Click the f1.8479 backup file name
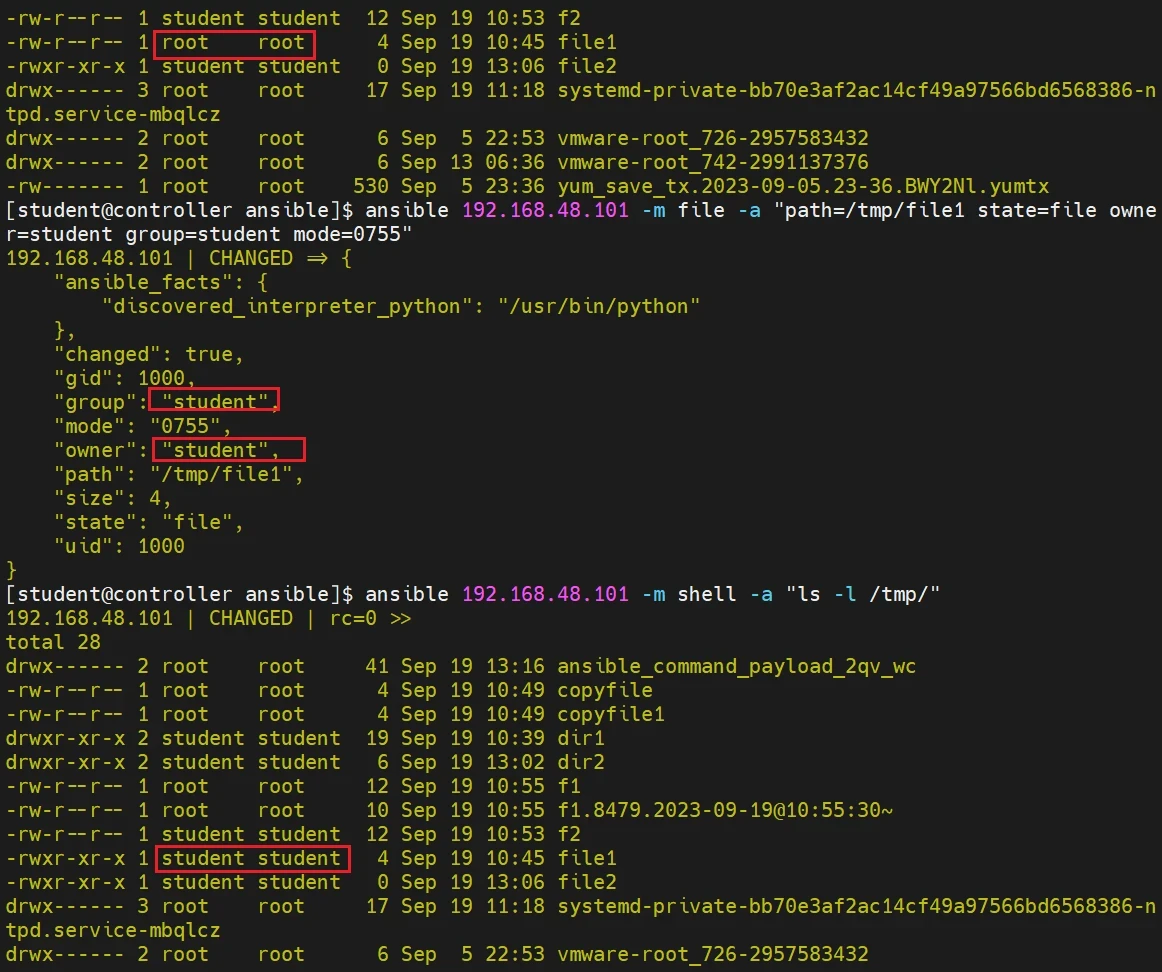 point(725,810)
